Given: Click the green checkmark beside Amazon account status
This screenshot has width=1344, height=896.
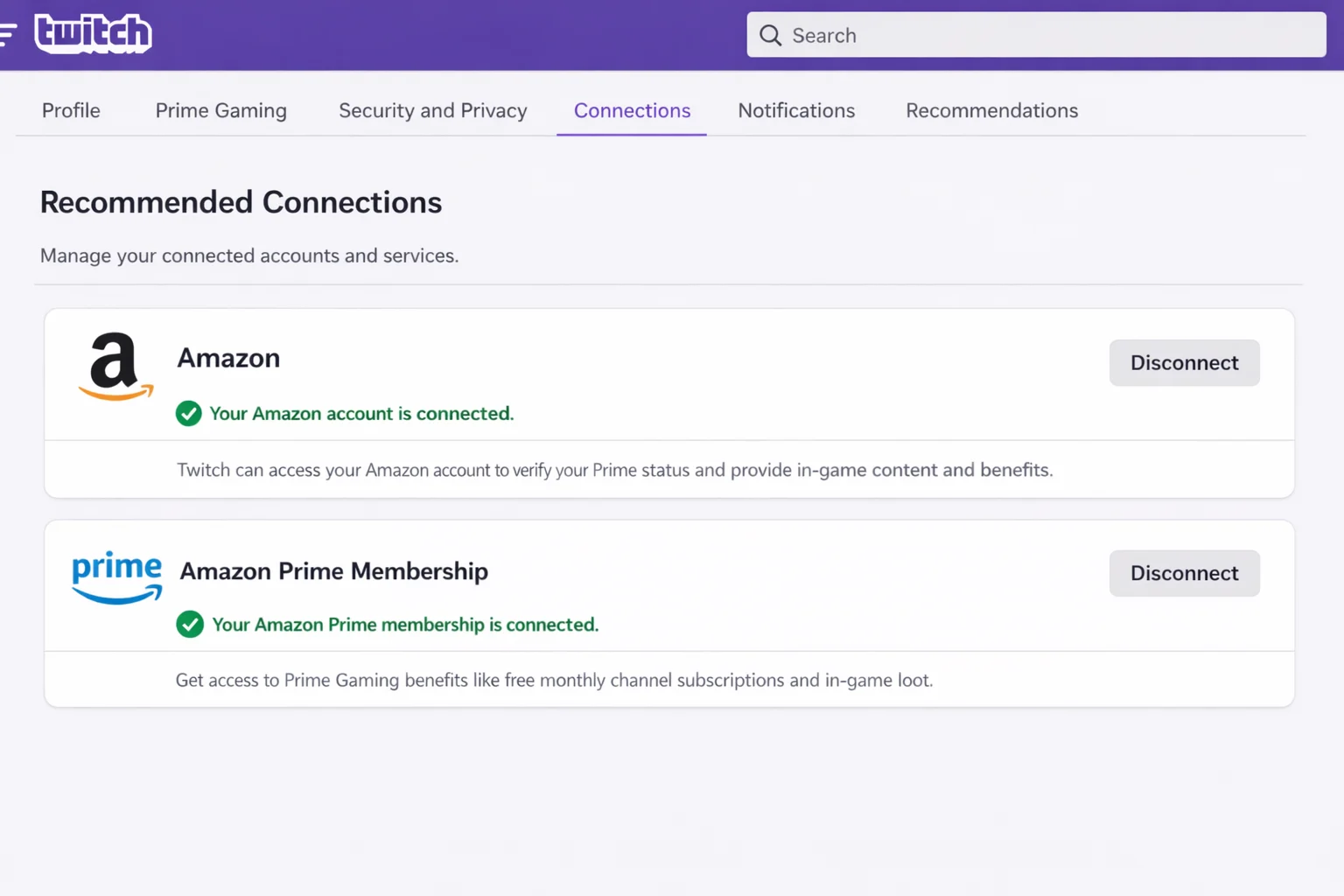Looking at the screenshot, I should click(x=188, y=414).
